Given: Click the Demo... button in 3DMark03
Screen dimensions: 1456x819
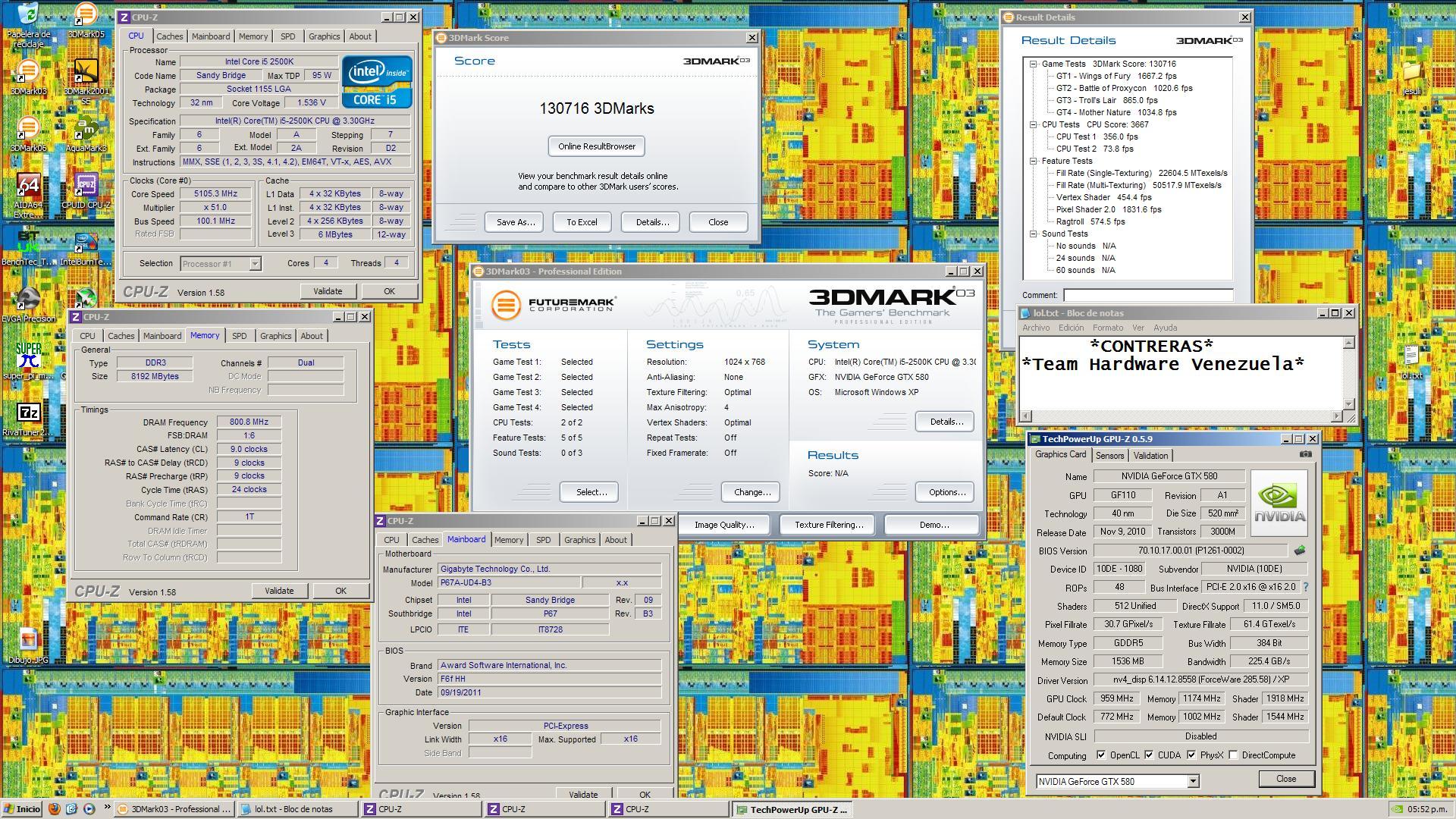Looking at the screenshot, I should point(933,525).
